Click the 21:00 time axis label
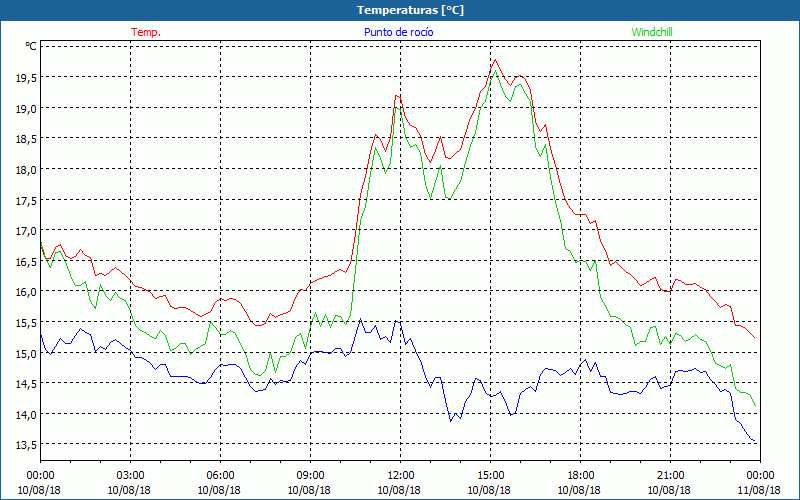The width and height of the screenshot is (800, 500). (x=670, y=476)
